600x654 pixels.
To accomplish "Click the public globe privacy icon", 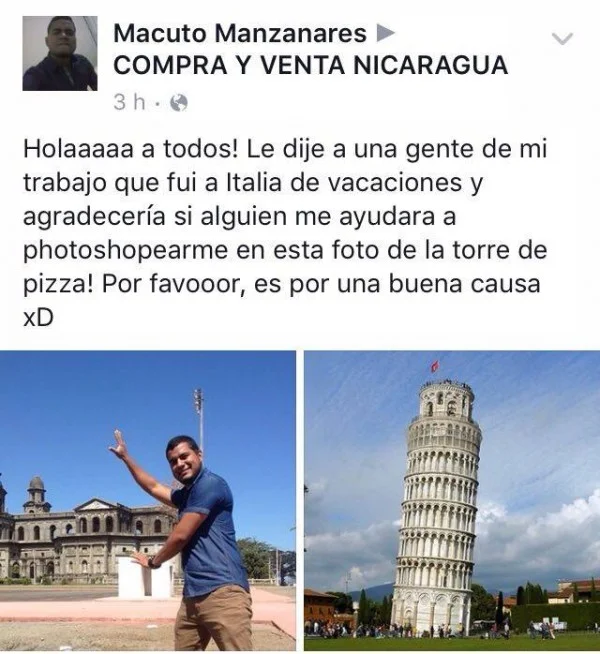I will click(179, 103).
